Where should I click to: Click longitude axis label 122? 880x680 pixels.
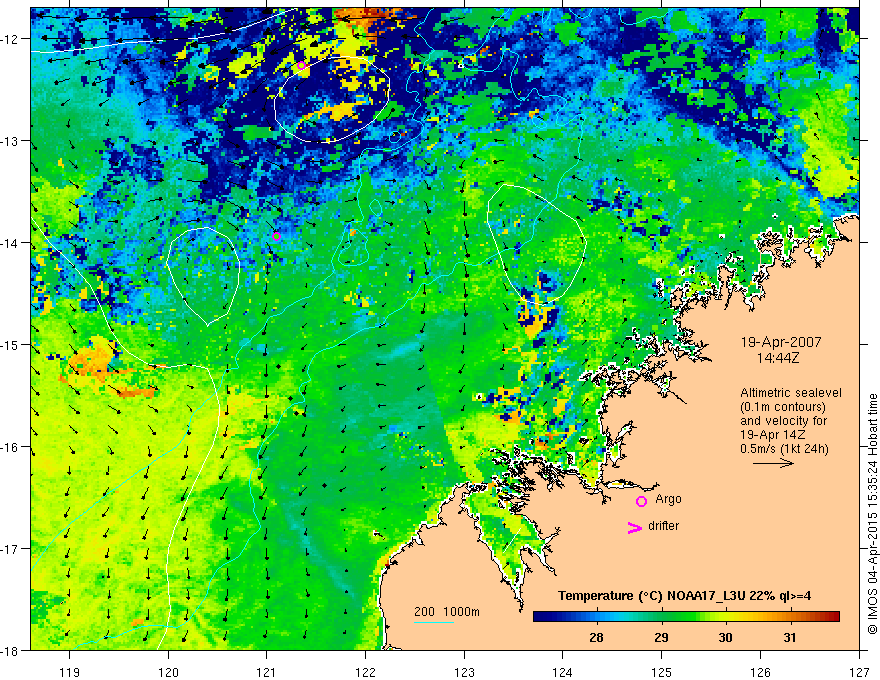tap(365, 672)
